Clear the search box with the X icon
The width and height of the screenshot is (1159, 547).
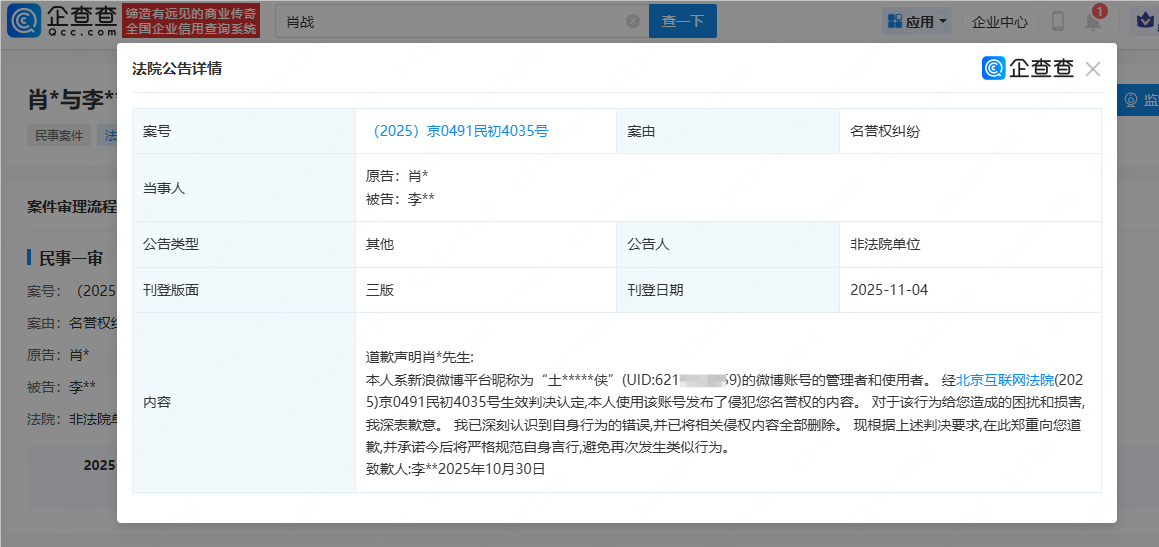tap(632, 21)
